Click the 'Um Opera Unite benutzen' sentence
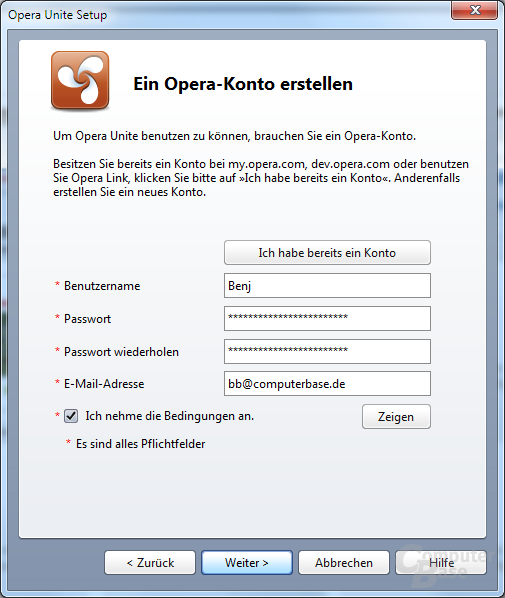 tap(234, 136)
